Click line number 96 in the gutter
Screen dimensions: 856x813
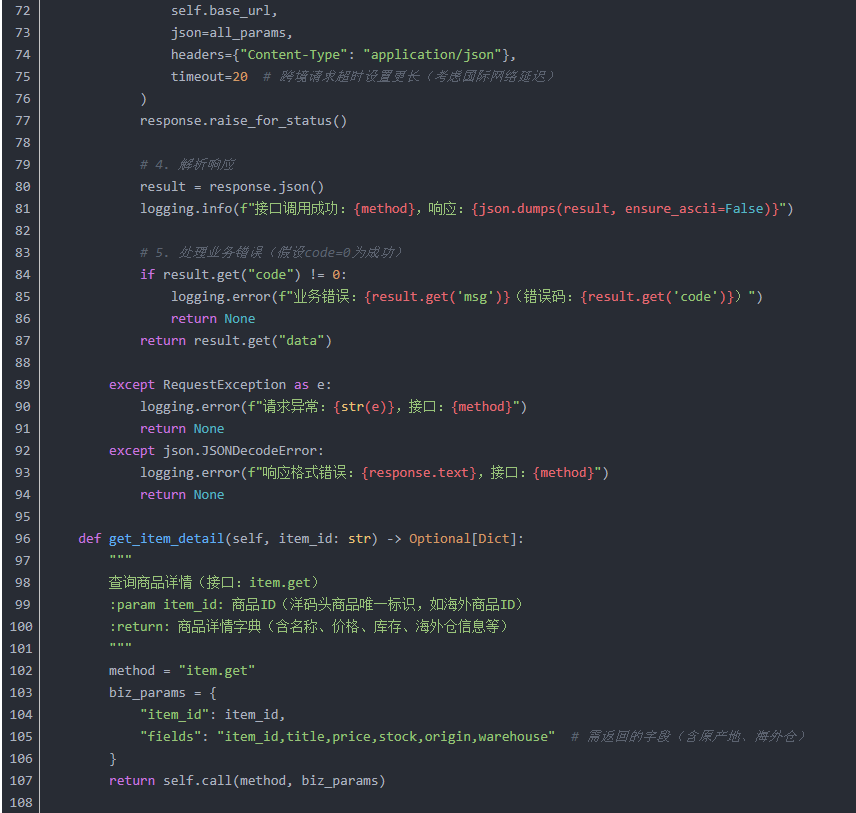20,539
